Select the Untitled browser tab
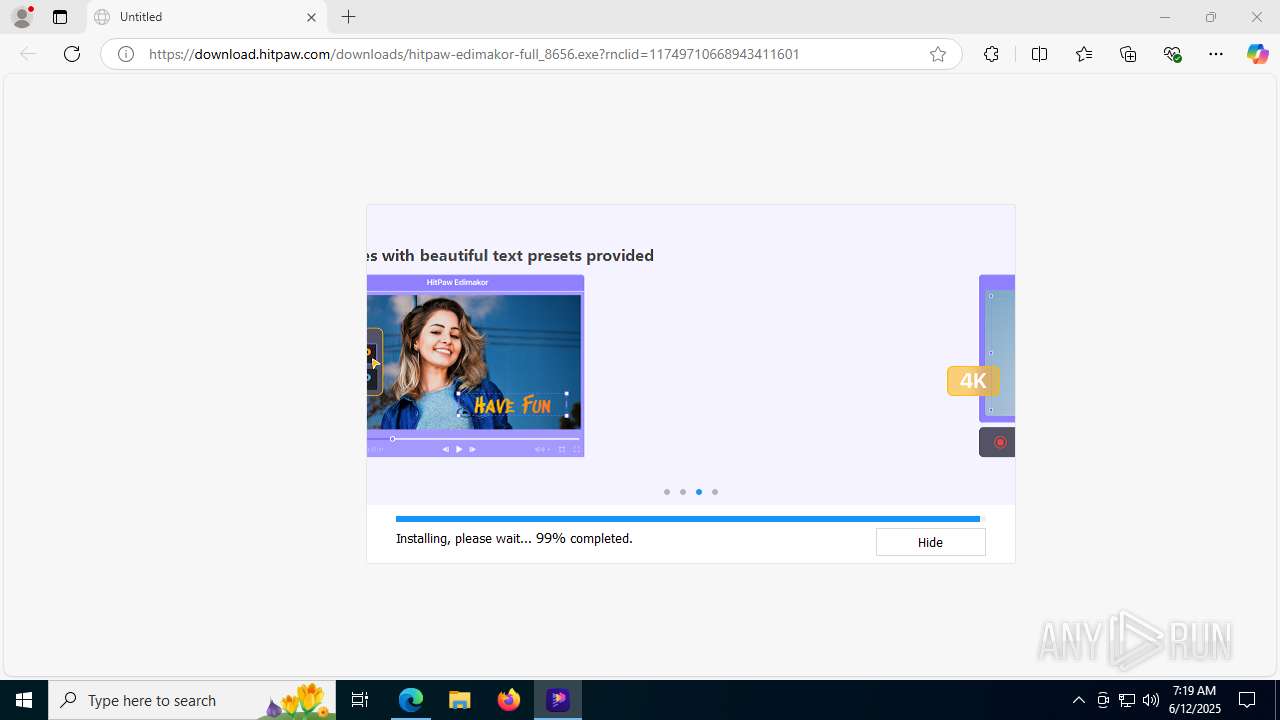1280x720 pixels. click(x=207, y=17)
